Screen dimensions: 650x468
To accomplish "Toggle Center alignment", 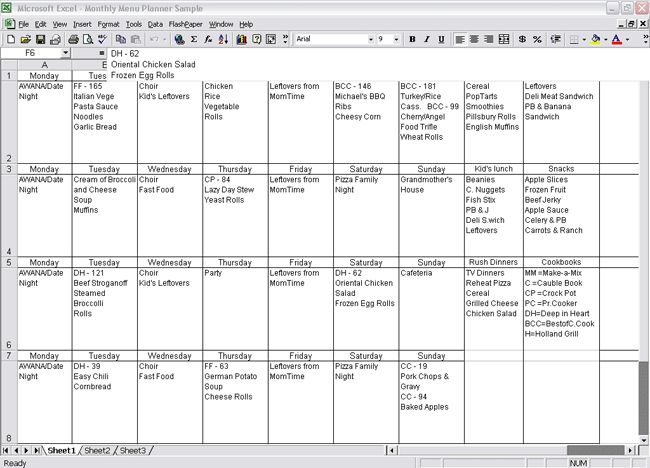I will coord(474,39).
